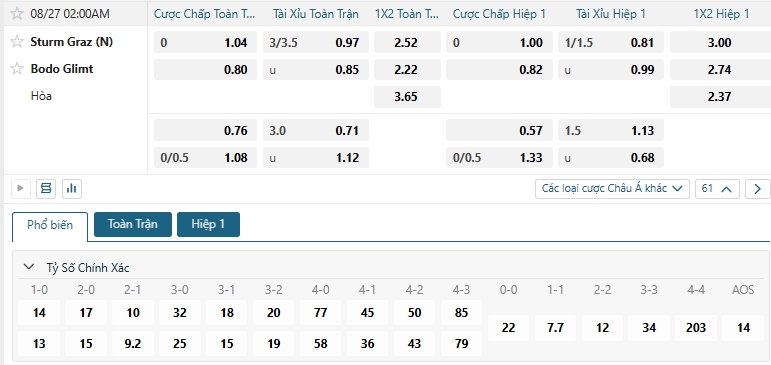Go to next with the right arrow button
Viewport: 771px width, 365px height.
point(757,189)
